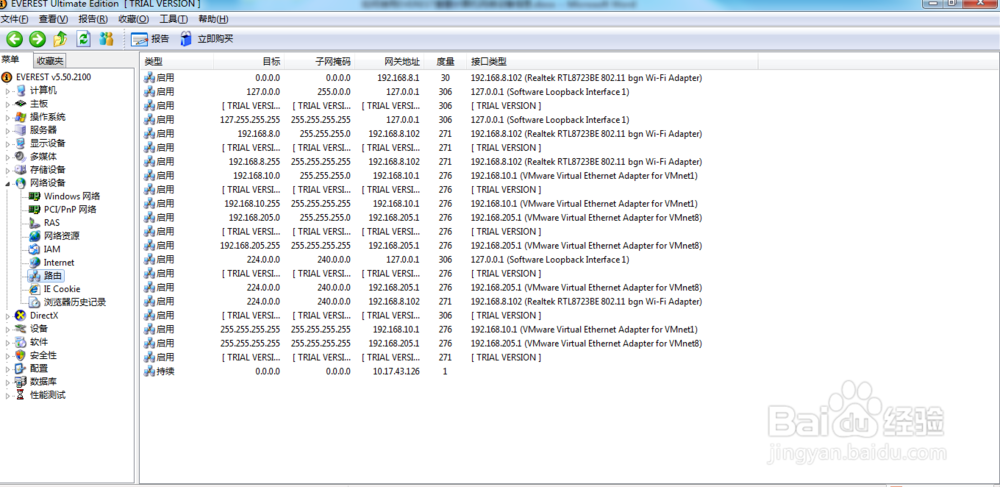
Task: Sort by the 度量 column header
Action: click(445, 62)
